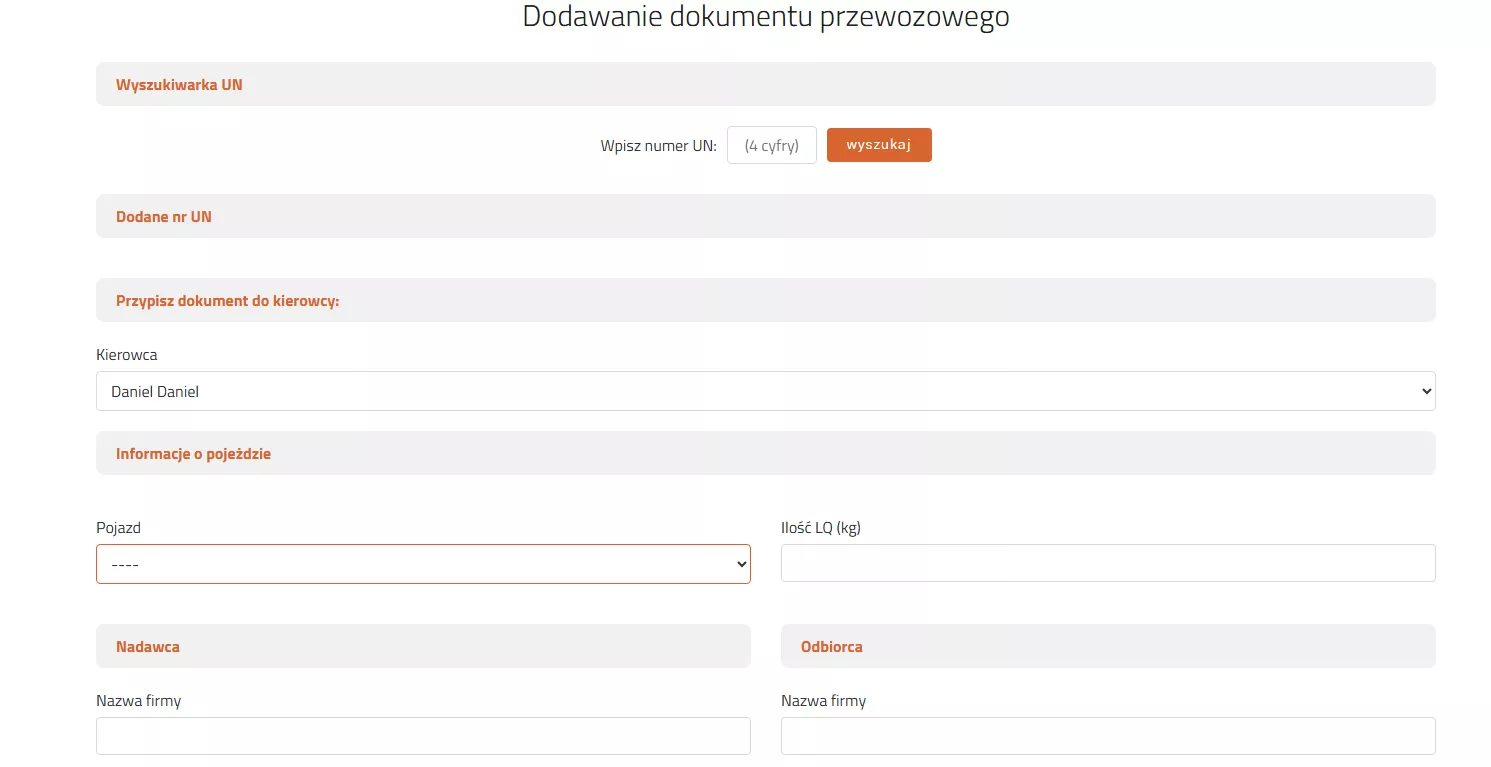Click the Dodane nr UN section header
This screenshot has width=1491, height=767.
(x=164, y=216)
